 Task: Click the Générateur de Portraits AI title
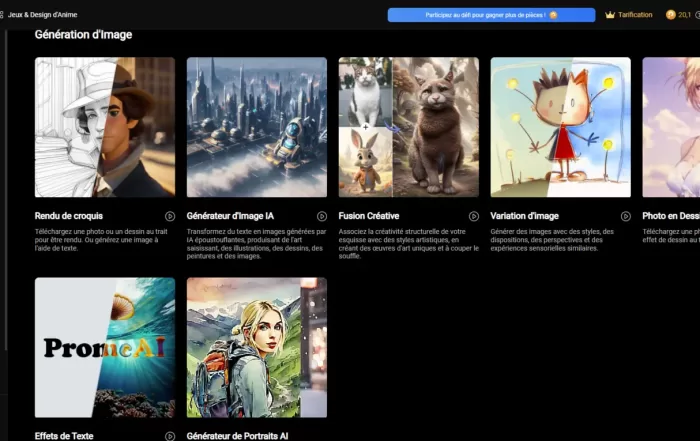click(237, 436)
